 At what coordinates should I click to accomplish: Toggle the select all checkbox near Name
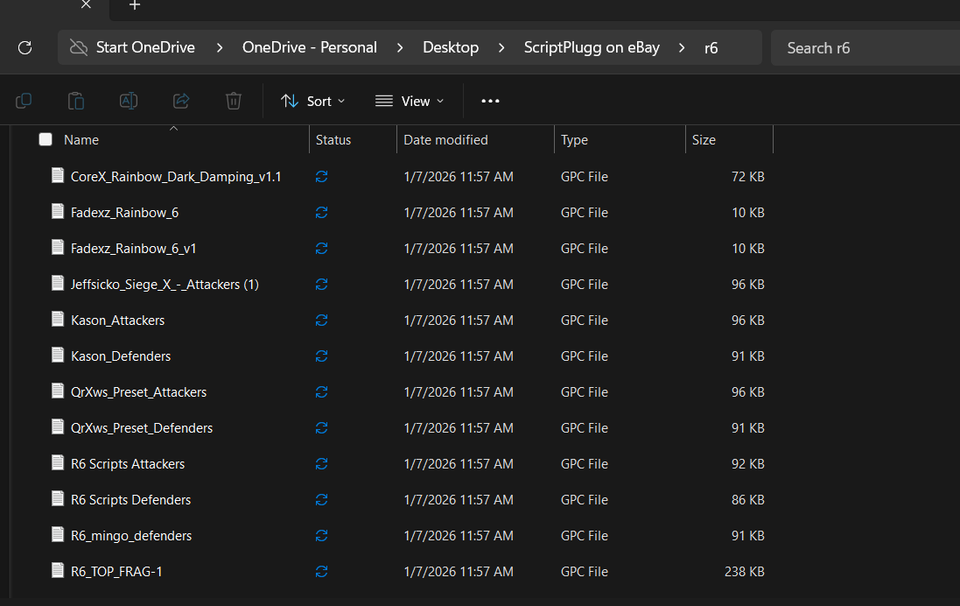(x=45, y=140)
